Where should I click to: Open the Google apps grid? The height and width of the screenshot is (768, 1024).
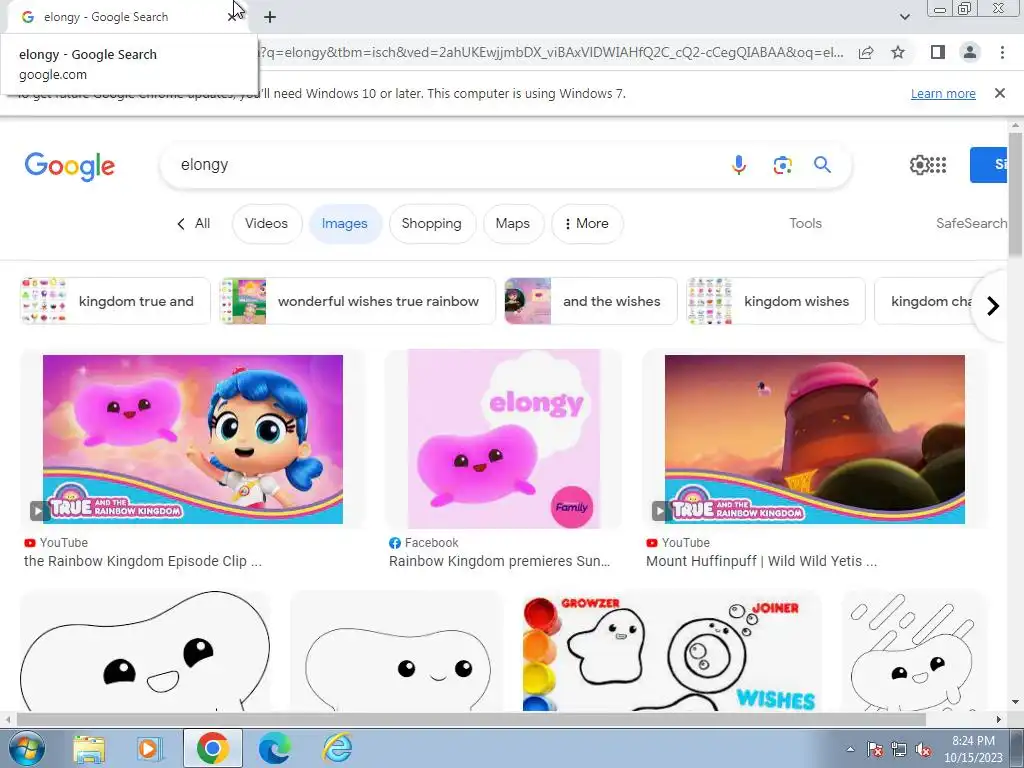[938, 165]
